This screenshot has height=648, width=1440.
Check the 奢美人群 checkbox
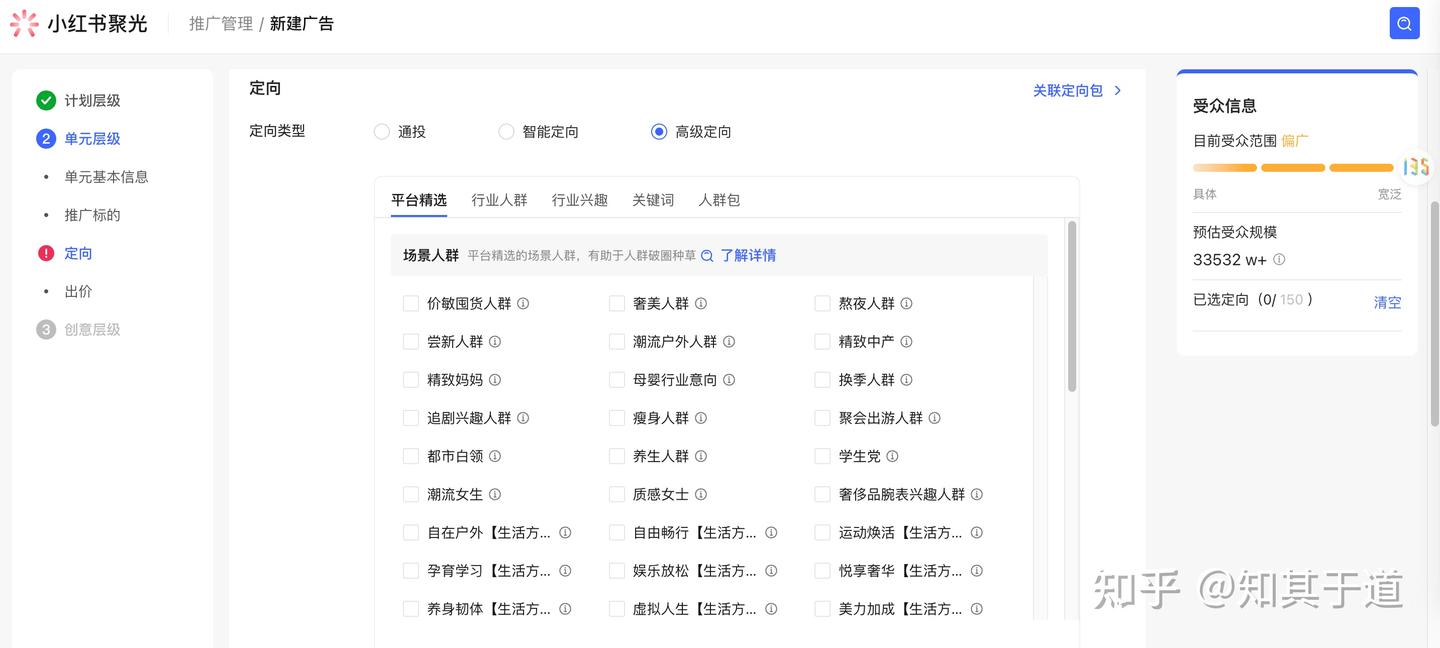click(617, 303)
